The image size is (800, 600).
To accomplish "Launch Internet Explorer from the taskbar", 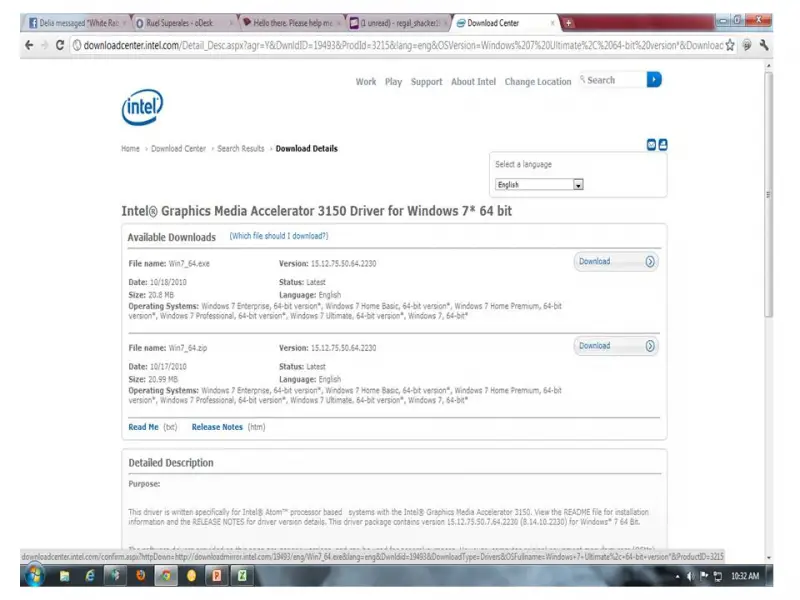I will coord(90,576).
